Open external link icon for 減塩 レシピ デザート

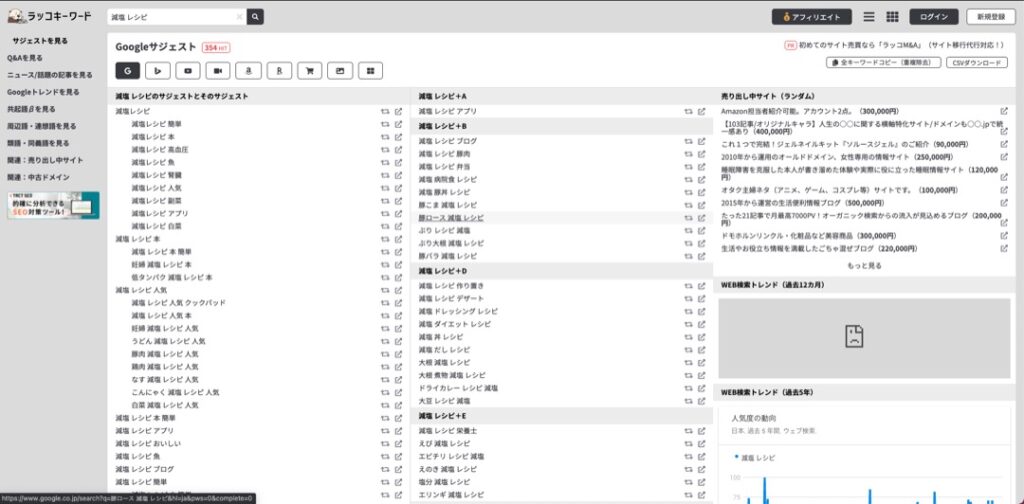pos(701,298)
